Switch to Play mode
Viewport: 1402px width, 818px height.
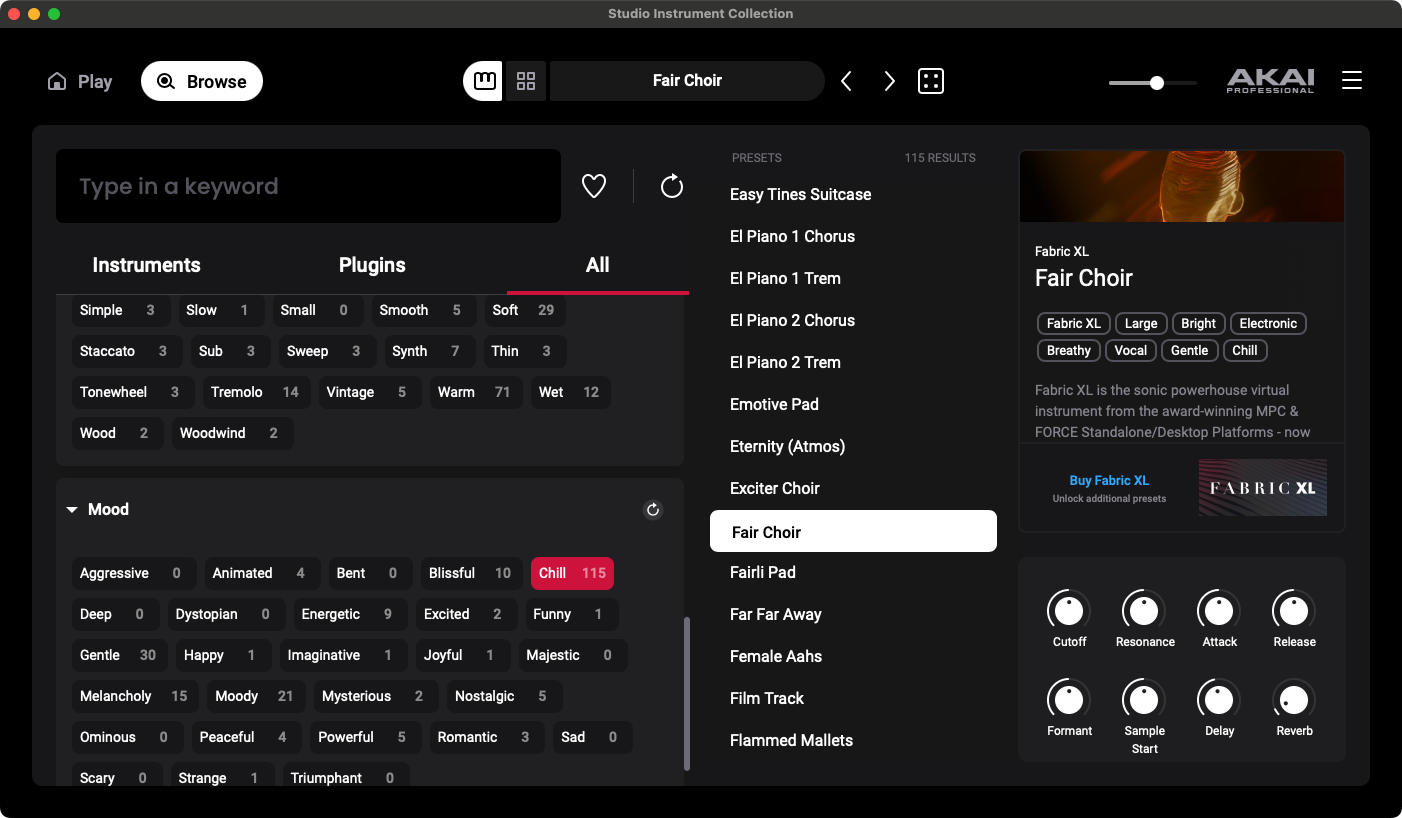click(x=80, y=82)
